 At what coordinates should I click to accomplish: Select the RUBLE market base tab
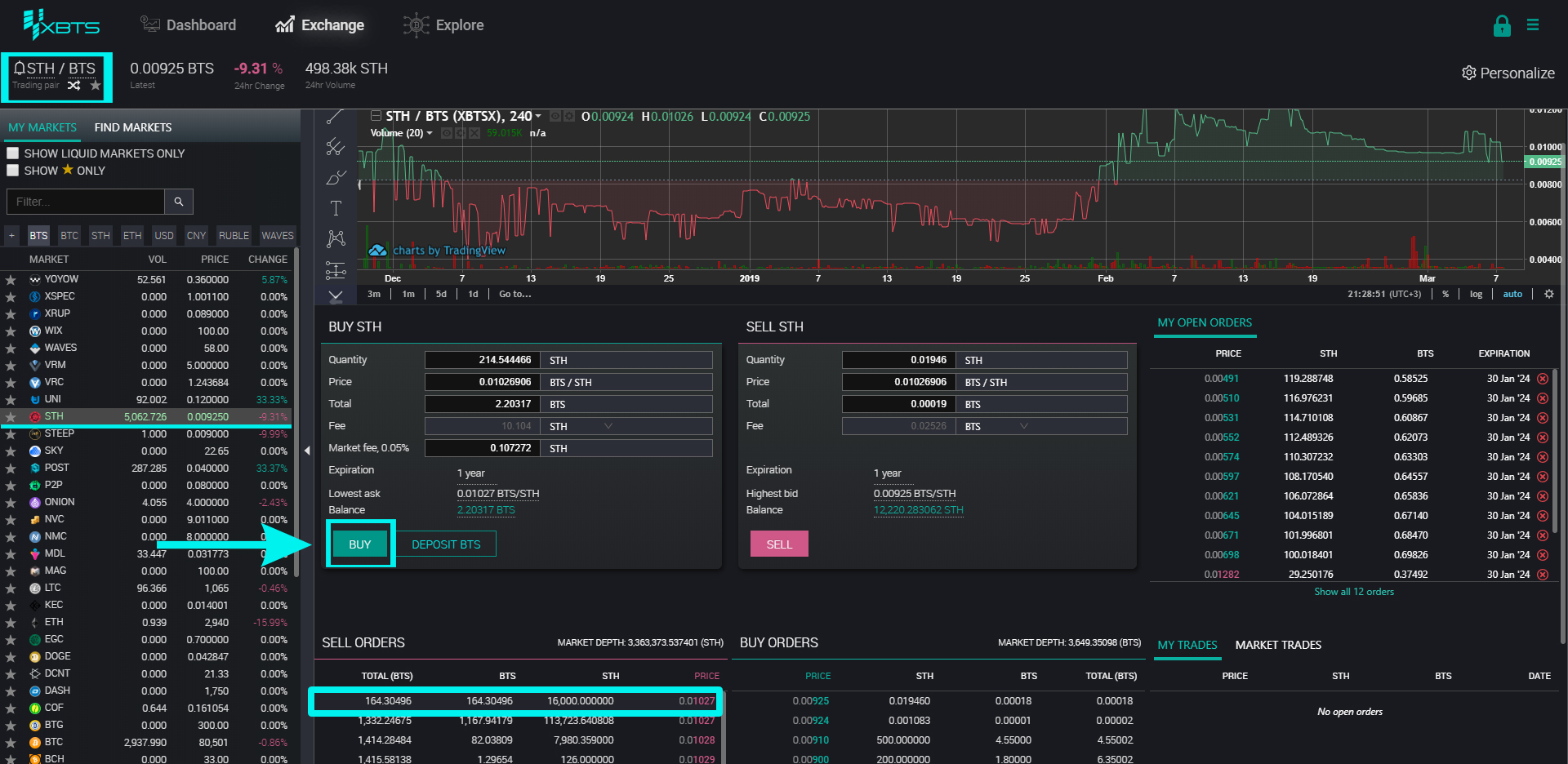pos(234,235)
